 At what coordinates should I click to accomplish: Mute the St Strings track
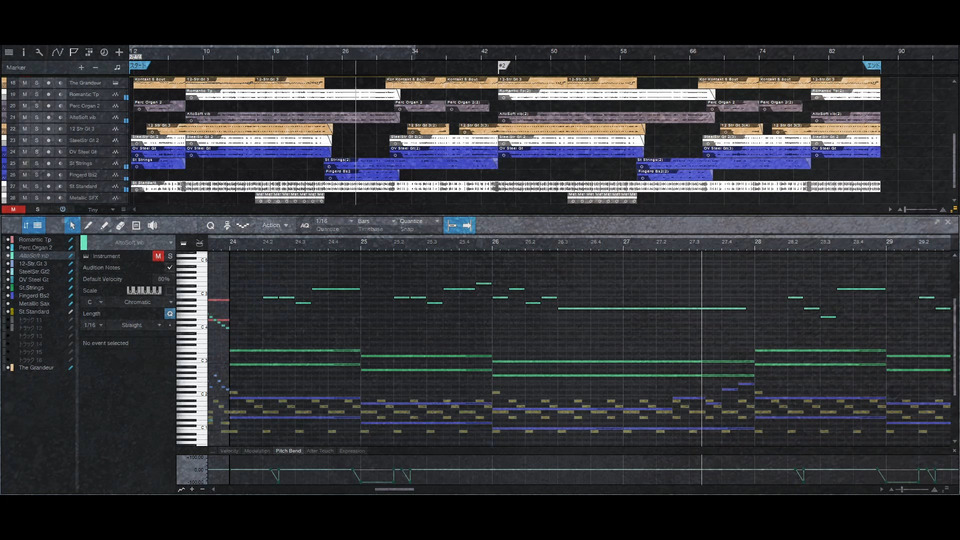[25, 163]
